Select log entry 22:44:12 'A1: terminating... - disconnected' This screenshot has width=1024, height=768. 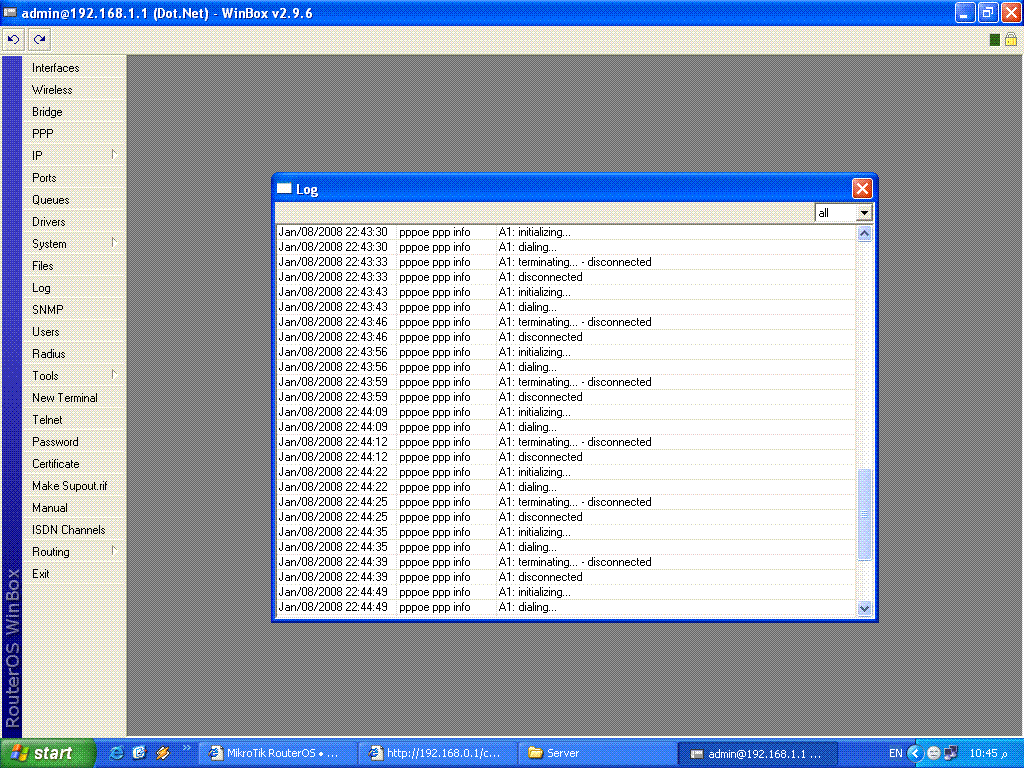coord(566,442)
